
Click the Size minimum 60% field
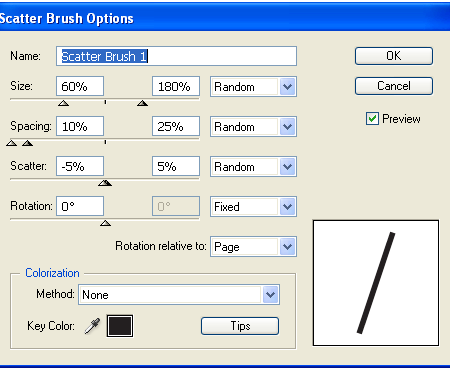(80, 86)
